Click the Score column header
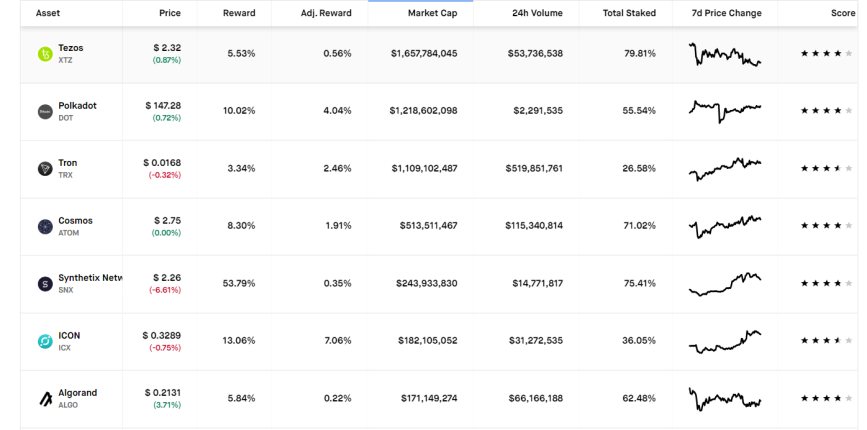 (x=843, y=13)
